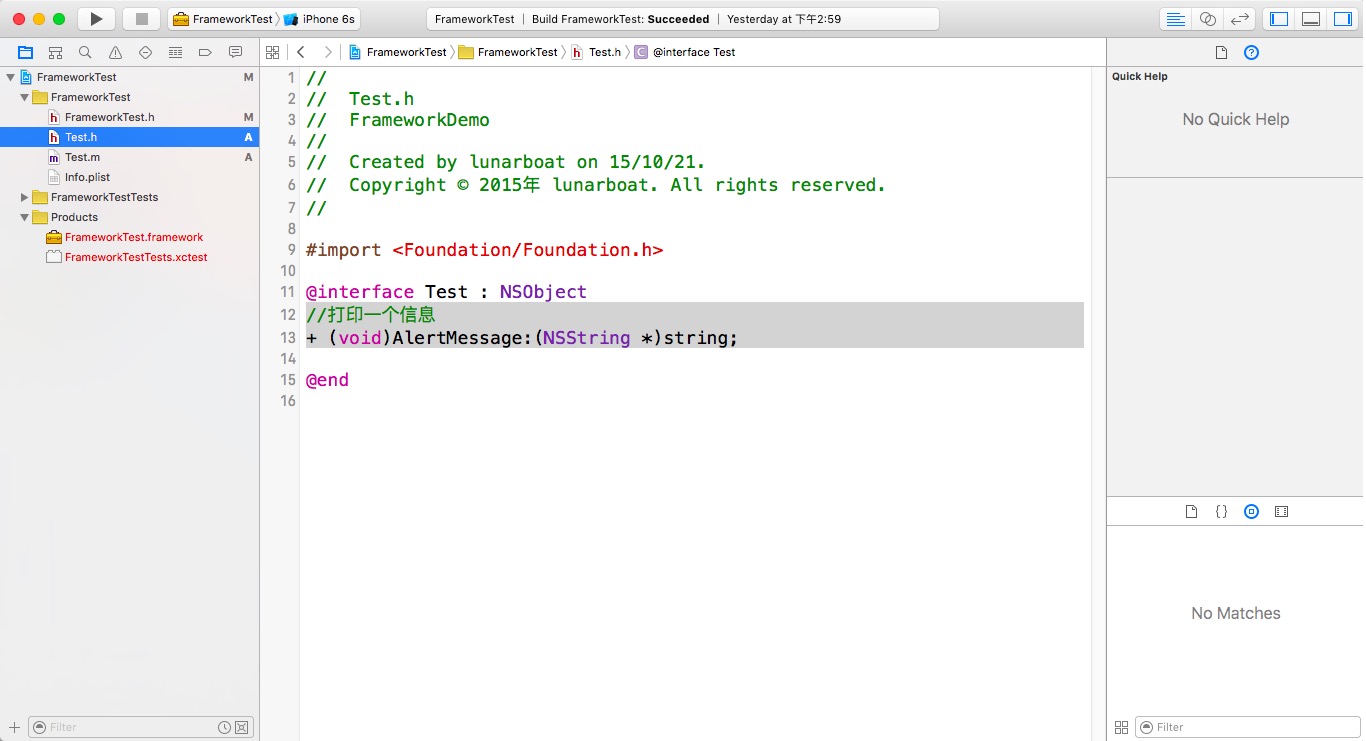
Task: Toggle the Debug area visibility
Action: (x=1311, y=19)
